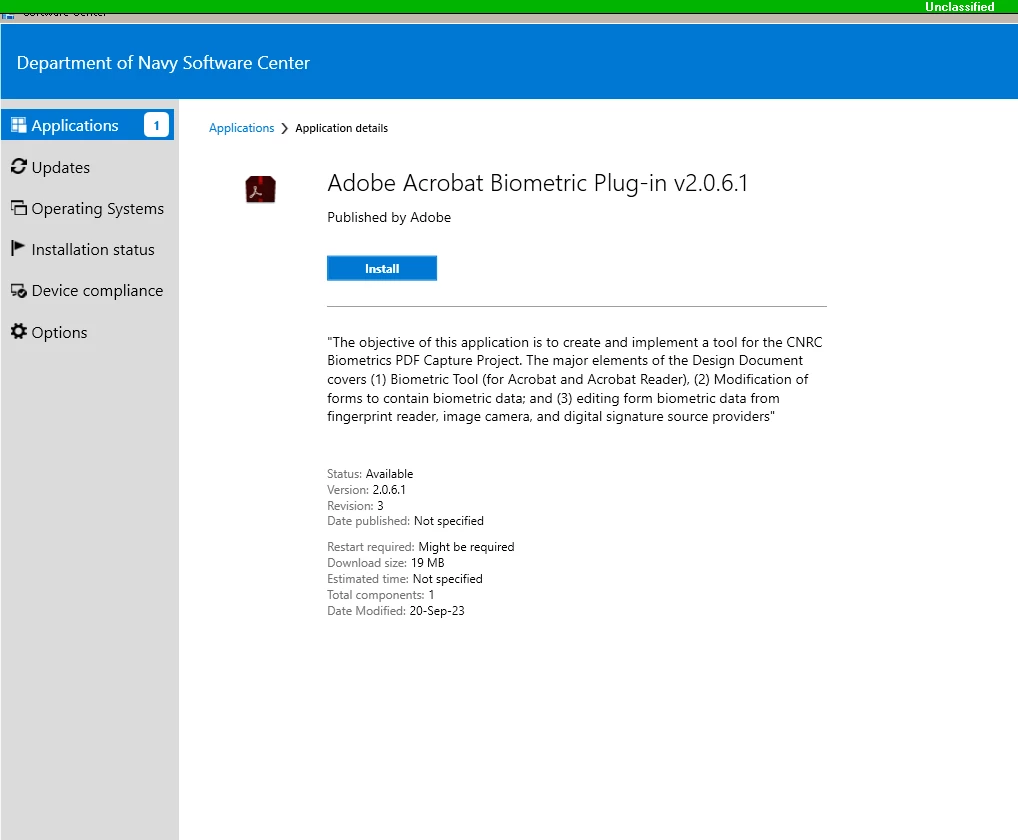Viewport: 1018px width, 840px height.
Task: Click the Department of Navy Software Center header
Action: click(x=163, y=63)
